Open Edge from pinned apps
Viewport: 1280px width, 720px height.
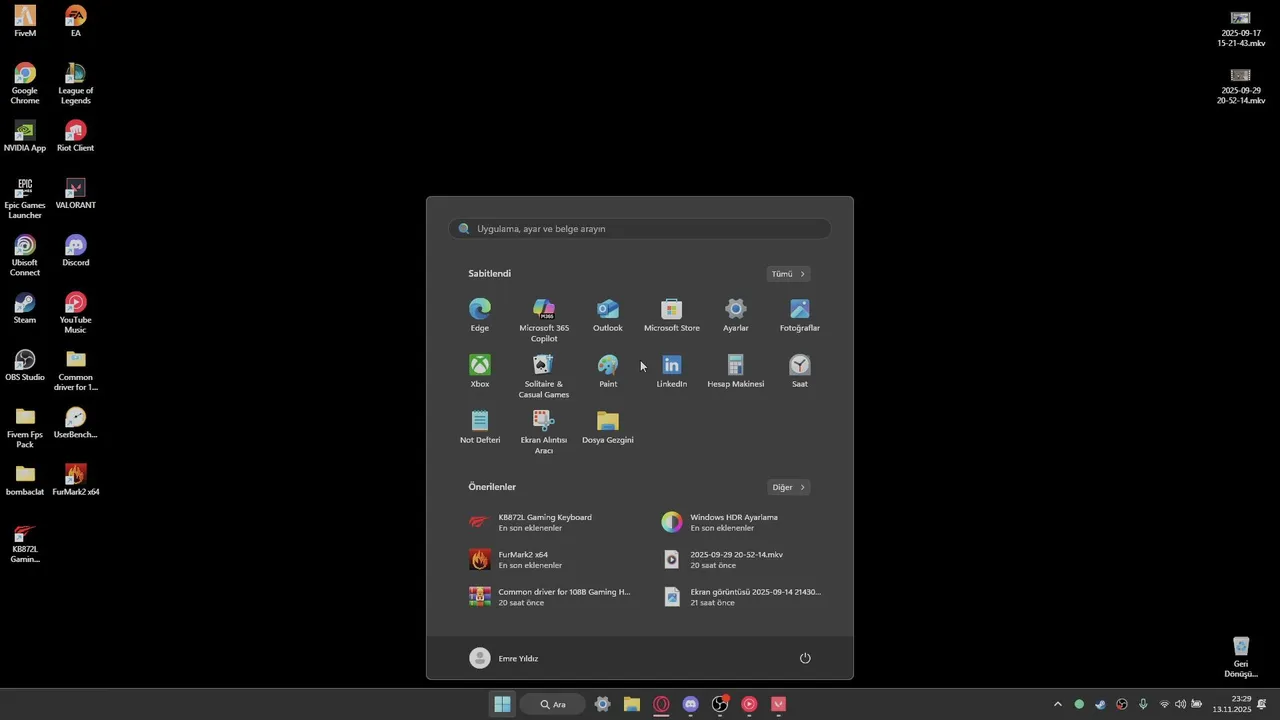point(480,314)
